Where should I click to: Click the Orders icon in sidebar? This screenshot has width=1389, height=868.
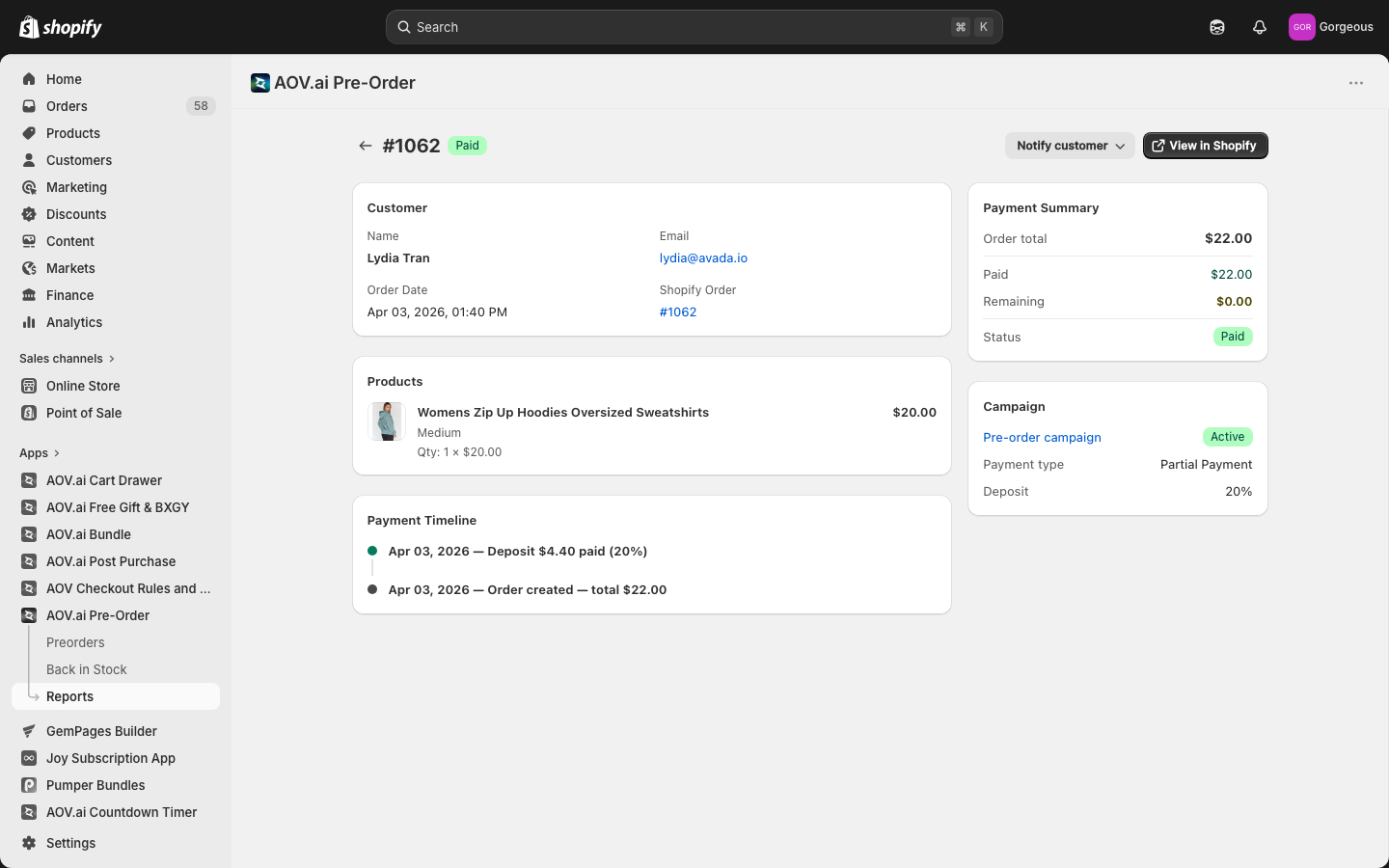pos(29,106)
